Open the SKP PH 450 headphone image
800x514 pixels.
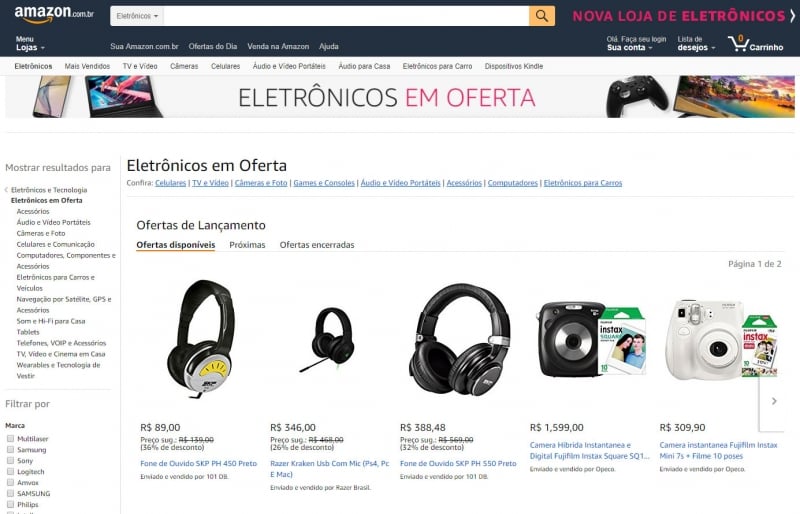pyautogui.click(x=201, y=339)
